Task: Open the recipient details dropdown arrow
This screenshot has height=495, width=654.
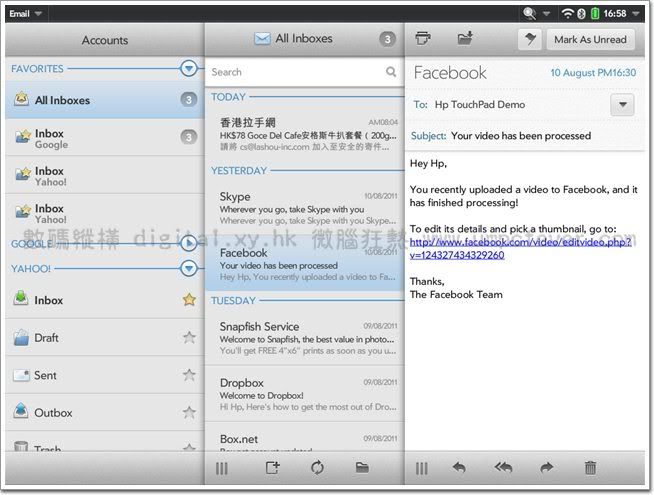Action: (622, 105)
